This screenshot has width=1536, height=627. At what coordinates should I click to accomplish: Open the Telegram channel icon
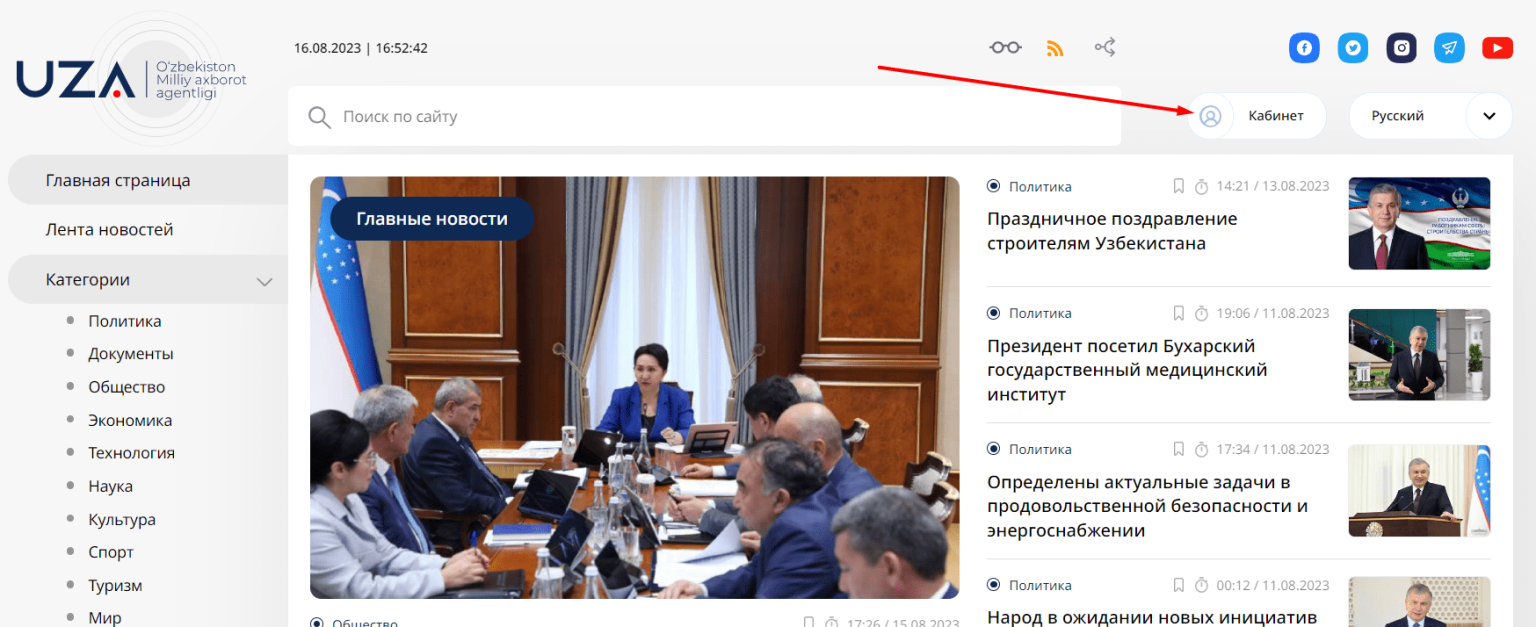(1449, 48)
